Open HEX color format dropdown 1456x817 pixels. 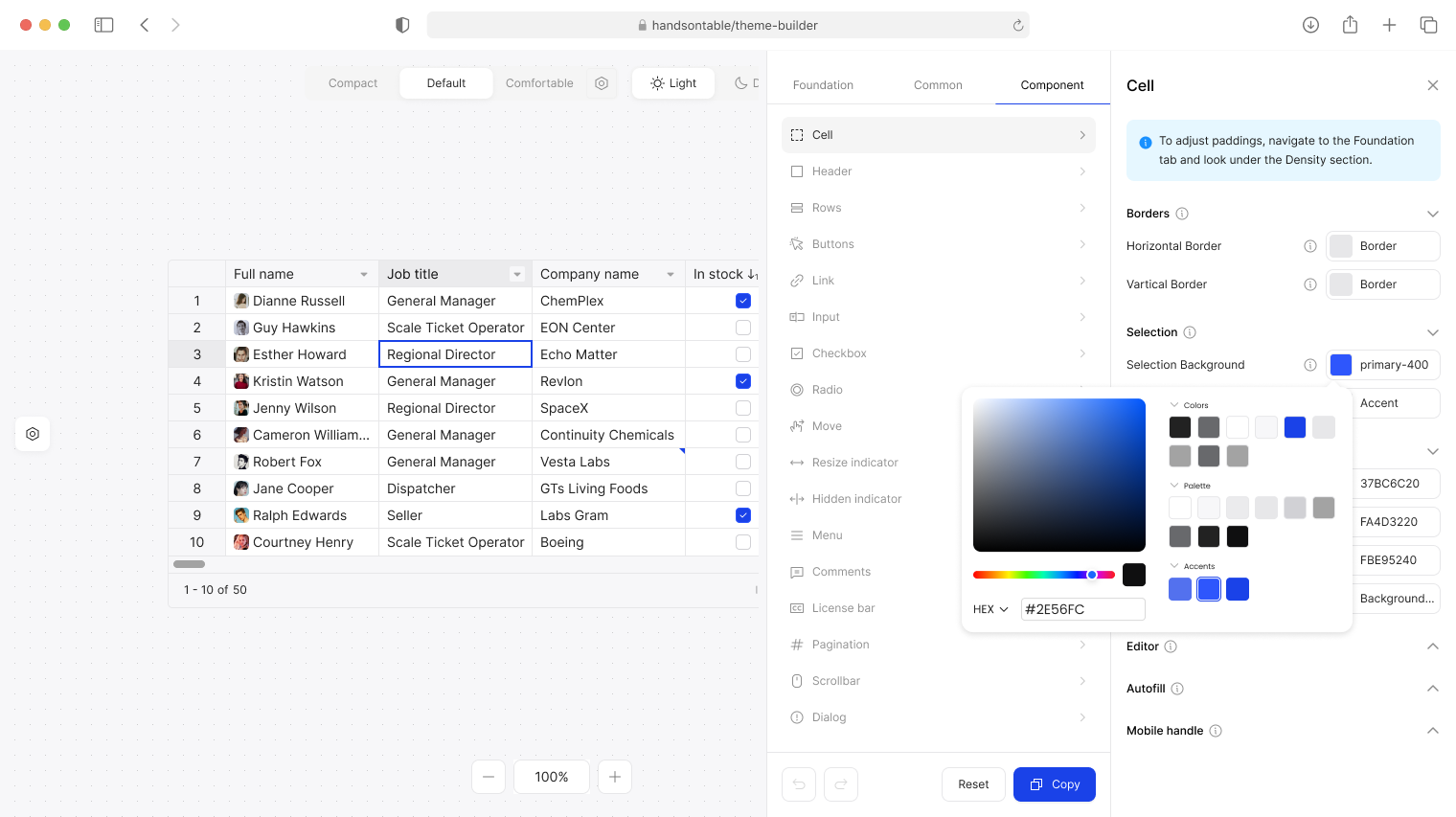tap(990, 609)
